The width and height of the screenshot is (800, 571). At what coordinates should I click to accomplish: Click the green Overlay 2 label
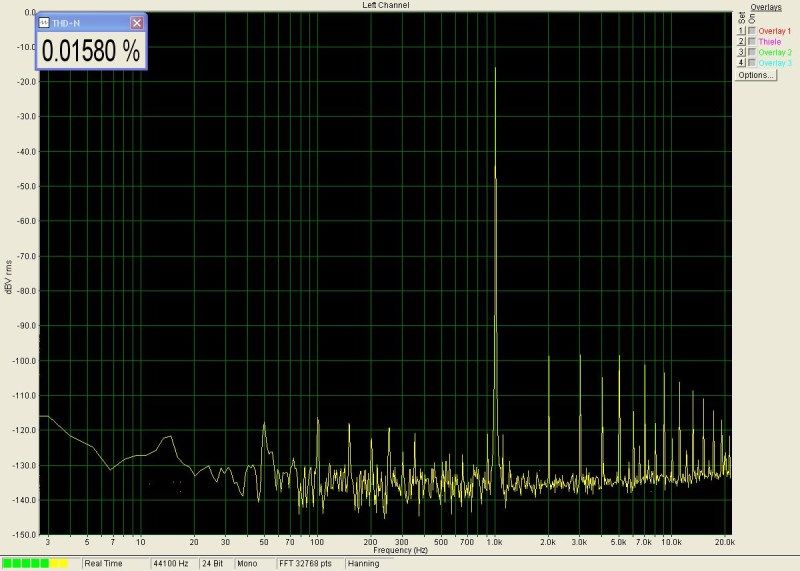pyautogui.click(x=775, y=53)
